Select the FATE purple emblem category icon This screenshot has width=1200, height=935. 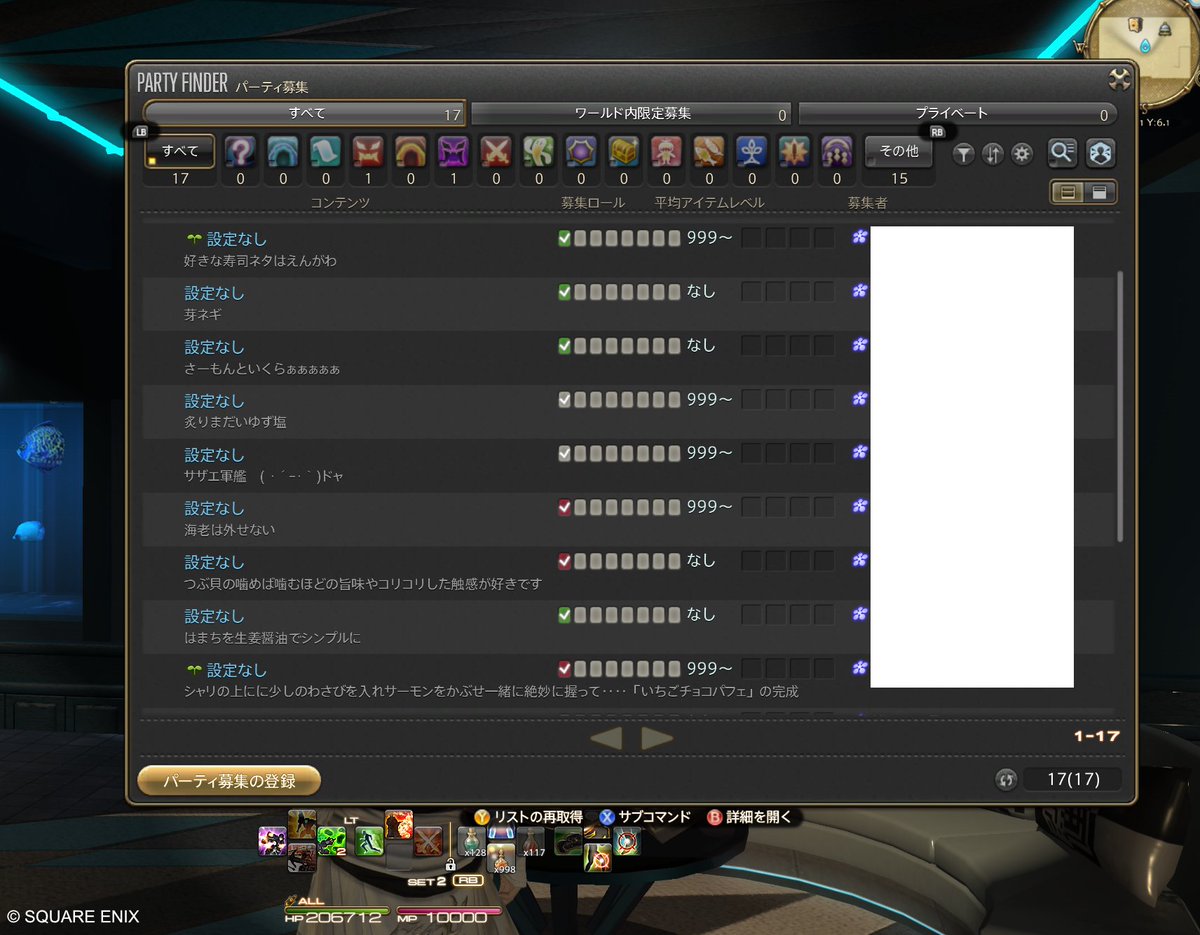[x=582, y=152]
